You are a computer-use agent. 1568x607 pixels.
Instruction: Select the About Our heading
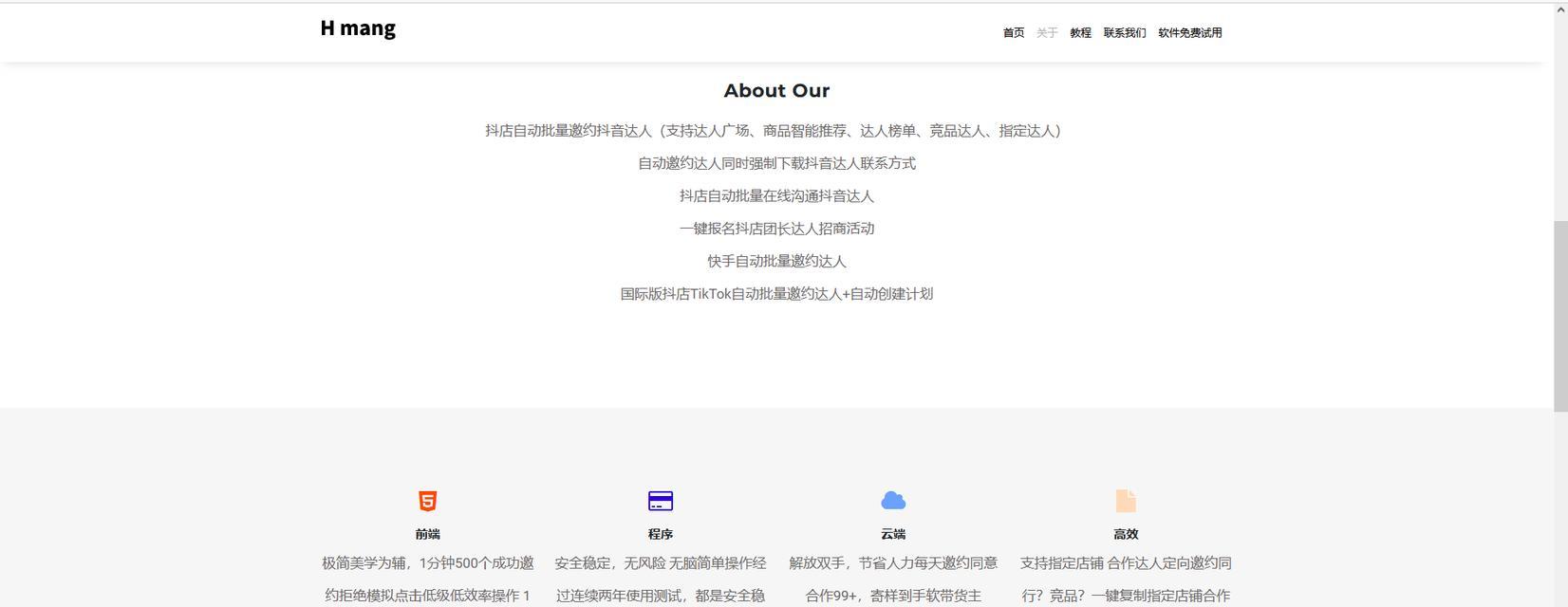[x=776, y=91]
